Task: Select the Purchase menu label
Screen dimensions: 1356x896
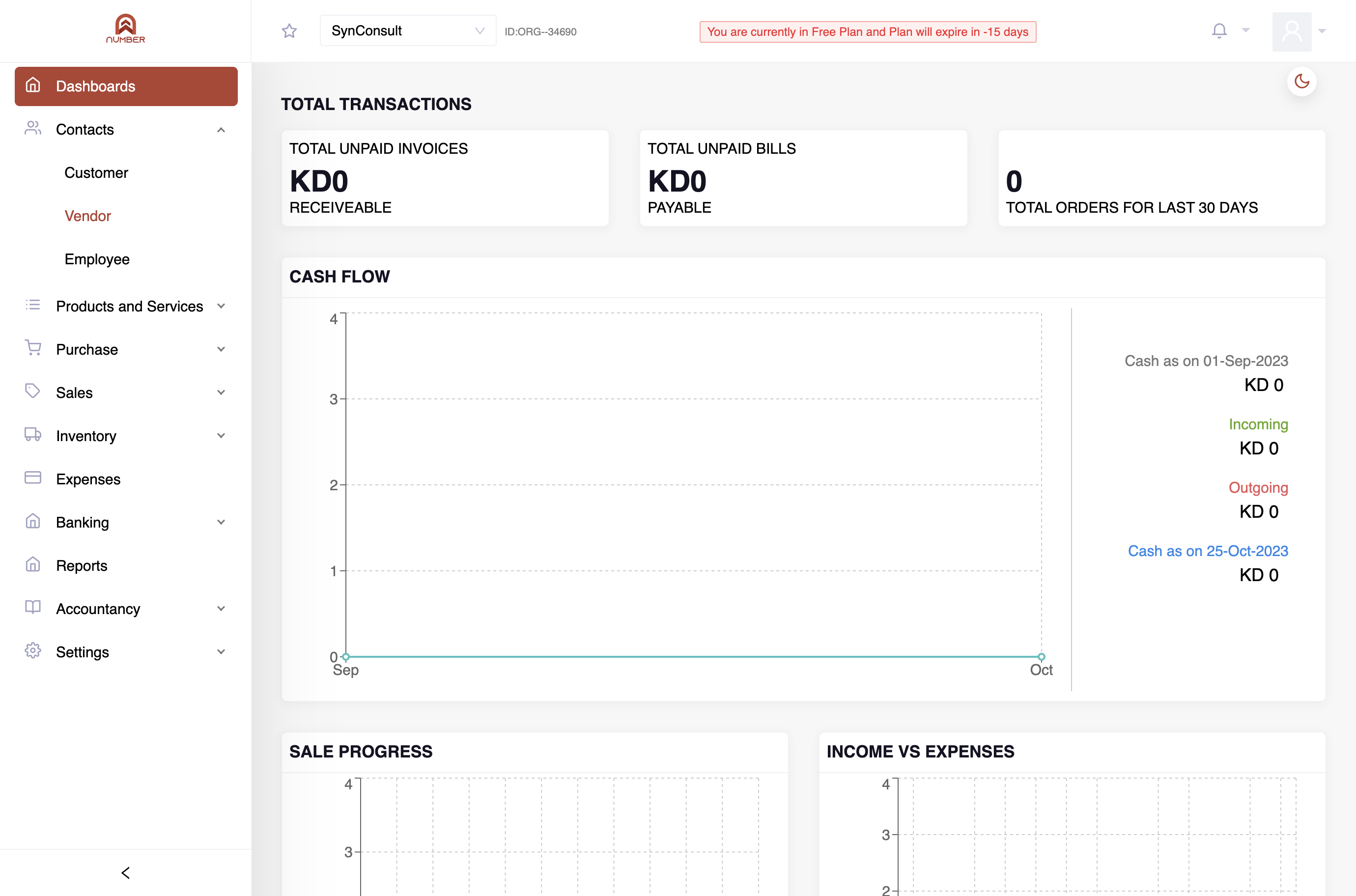Action: pos(87,350)
